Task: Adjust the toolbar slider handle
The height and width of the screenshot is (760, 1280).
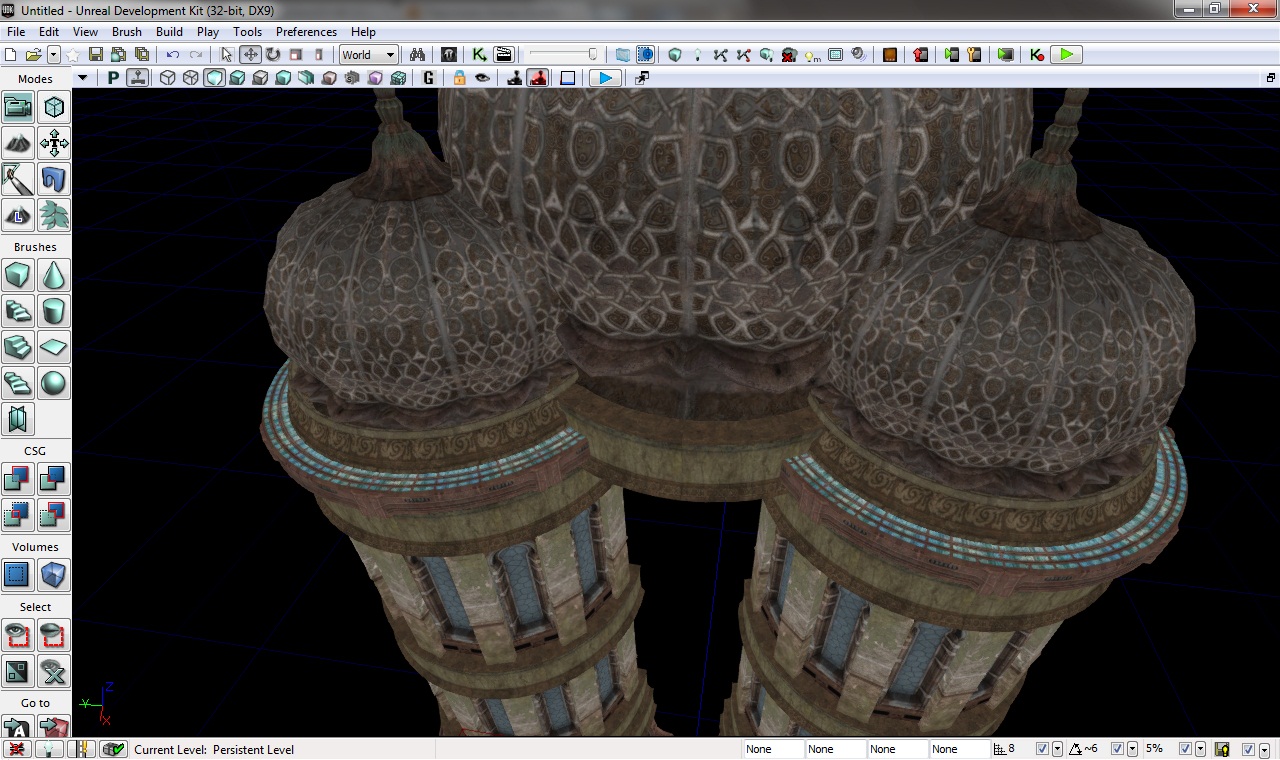Action: point(593,55)
